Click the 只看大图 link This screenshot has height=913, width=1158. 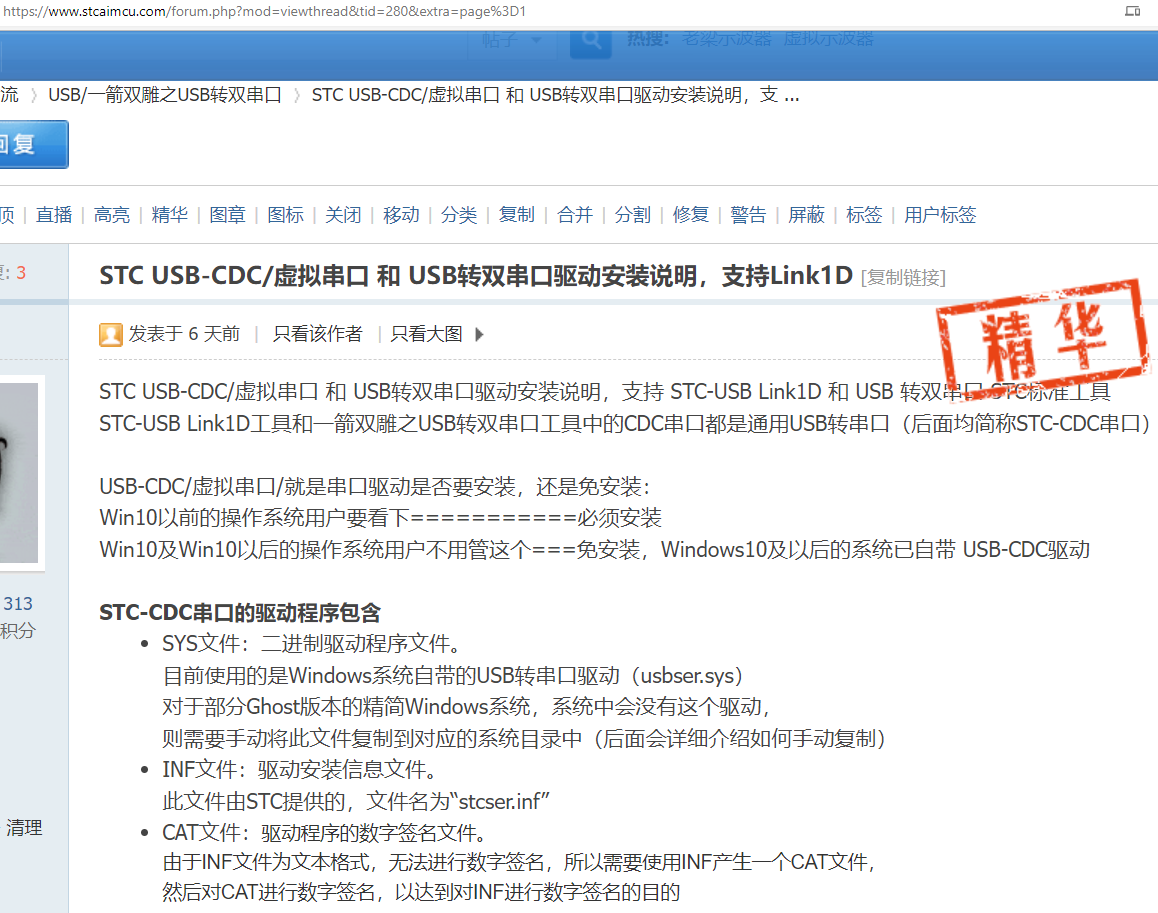click(426, 334)
